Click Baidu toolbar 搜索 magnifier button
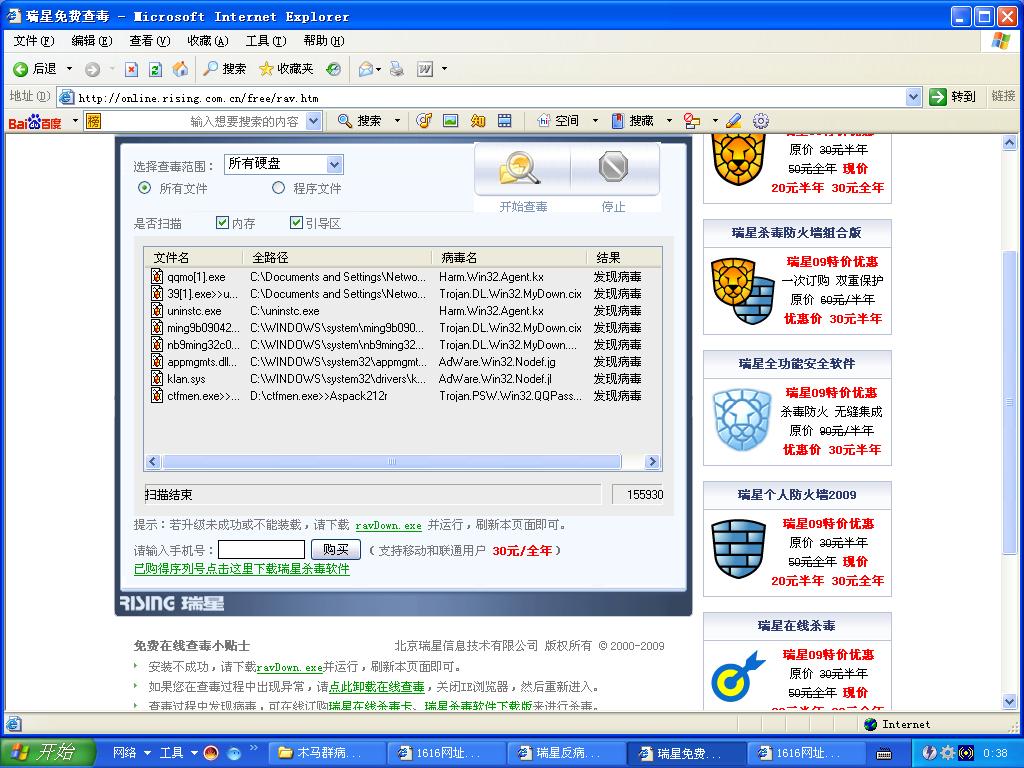 pos(359,121)
